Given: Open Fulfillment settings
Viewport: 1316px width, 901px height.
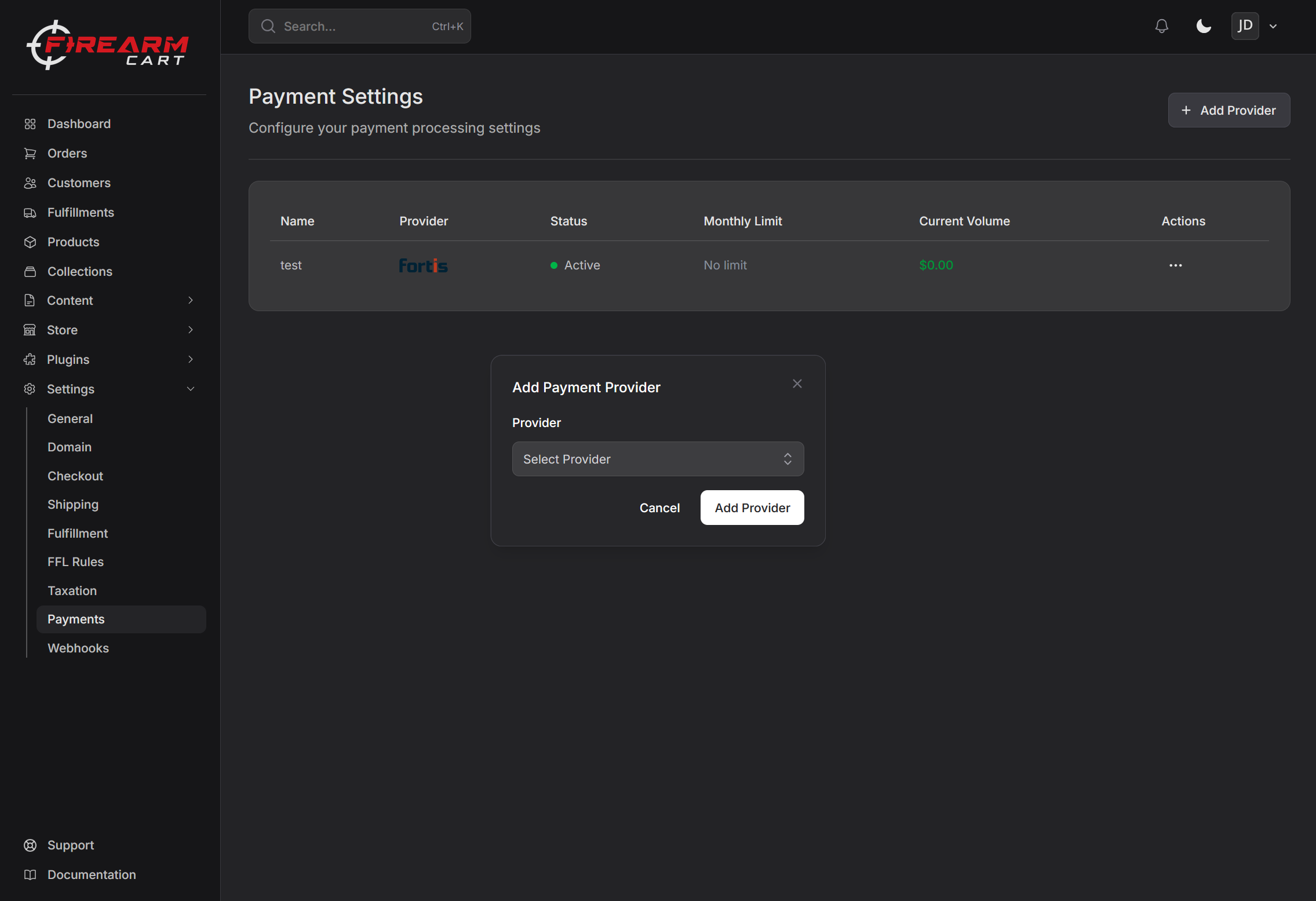Looking at the screenshot, I should point(78,534).
